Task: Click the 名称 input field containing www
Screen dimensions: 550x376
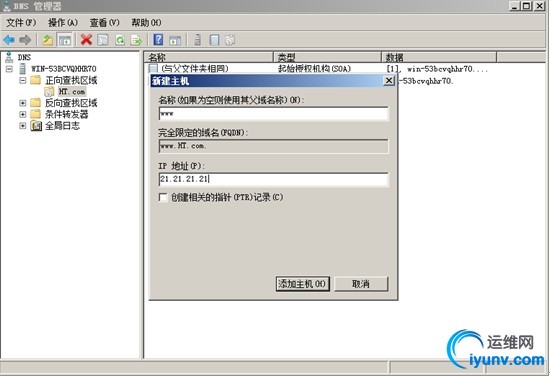Action: click(274, 114)
